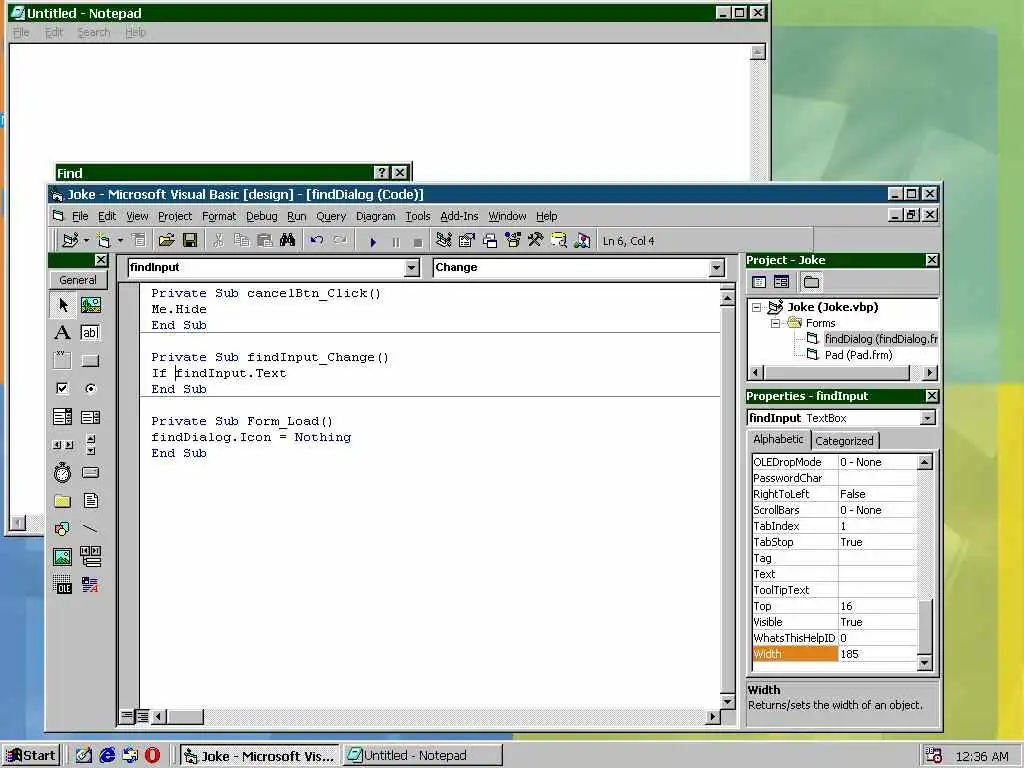This screenshot has height=768, width=1024.
Task: Select the TextBox control tool
Action: pos(91,332)
